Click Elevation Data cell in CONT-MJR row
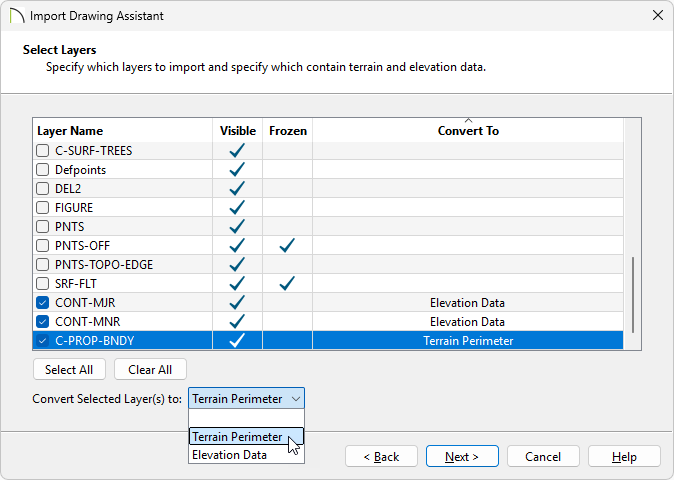The image size is (674, 480). click(467, 303)
